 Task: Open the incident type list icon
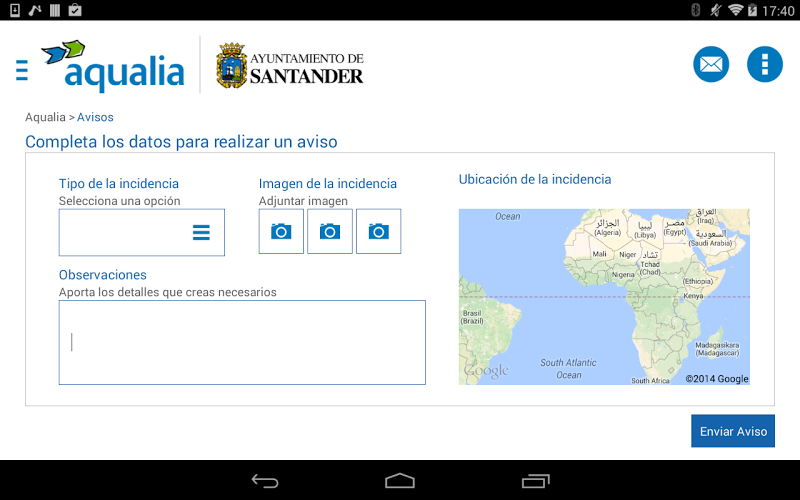click(201, 233)
